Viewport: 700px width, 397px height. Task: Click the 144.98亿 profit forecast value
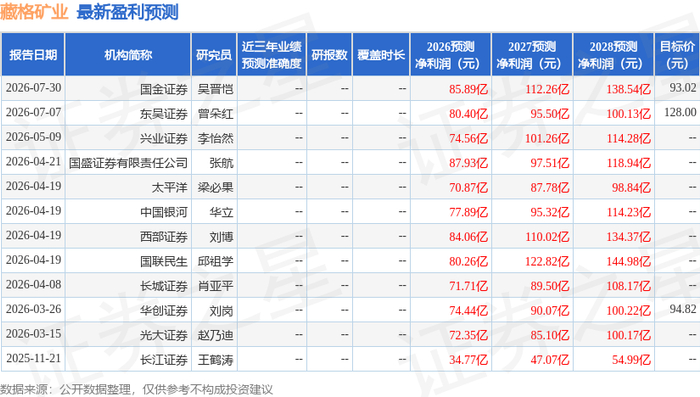click(629, 261)
